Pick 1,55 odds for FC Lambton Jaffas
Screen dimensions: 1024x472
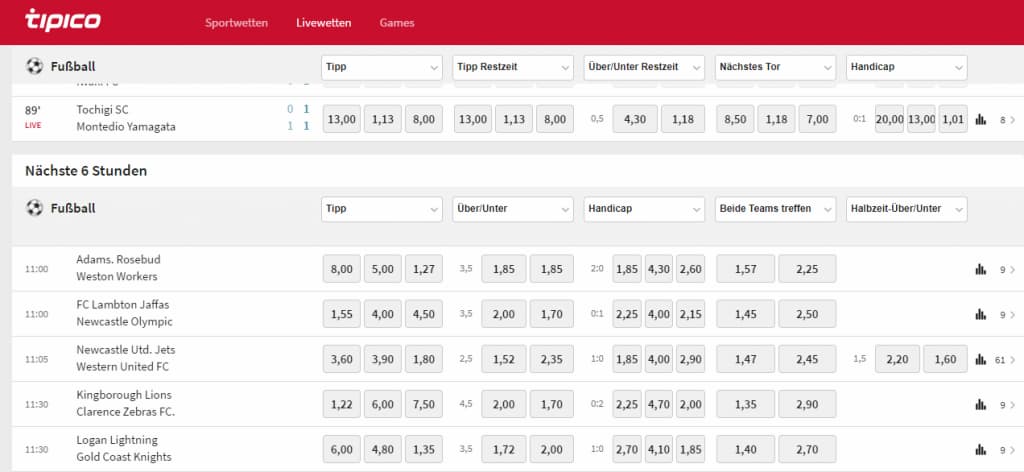341,314
